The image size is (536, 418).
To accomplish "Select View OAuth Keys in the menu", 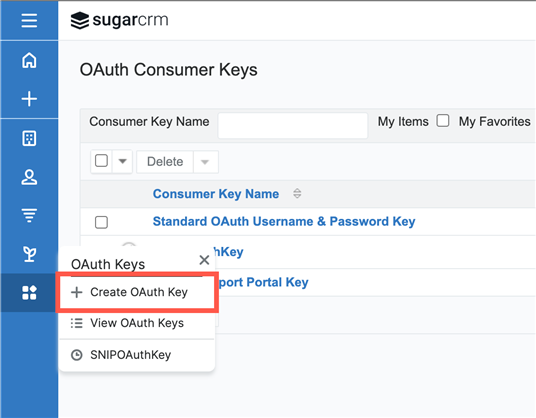I will tap(137, 323).
